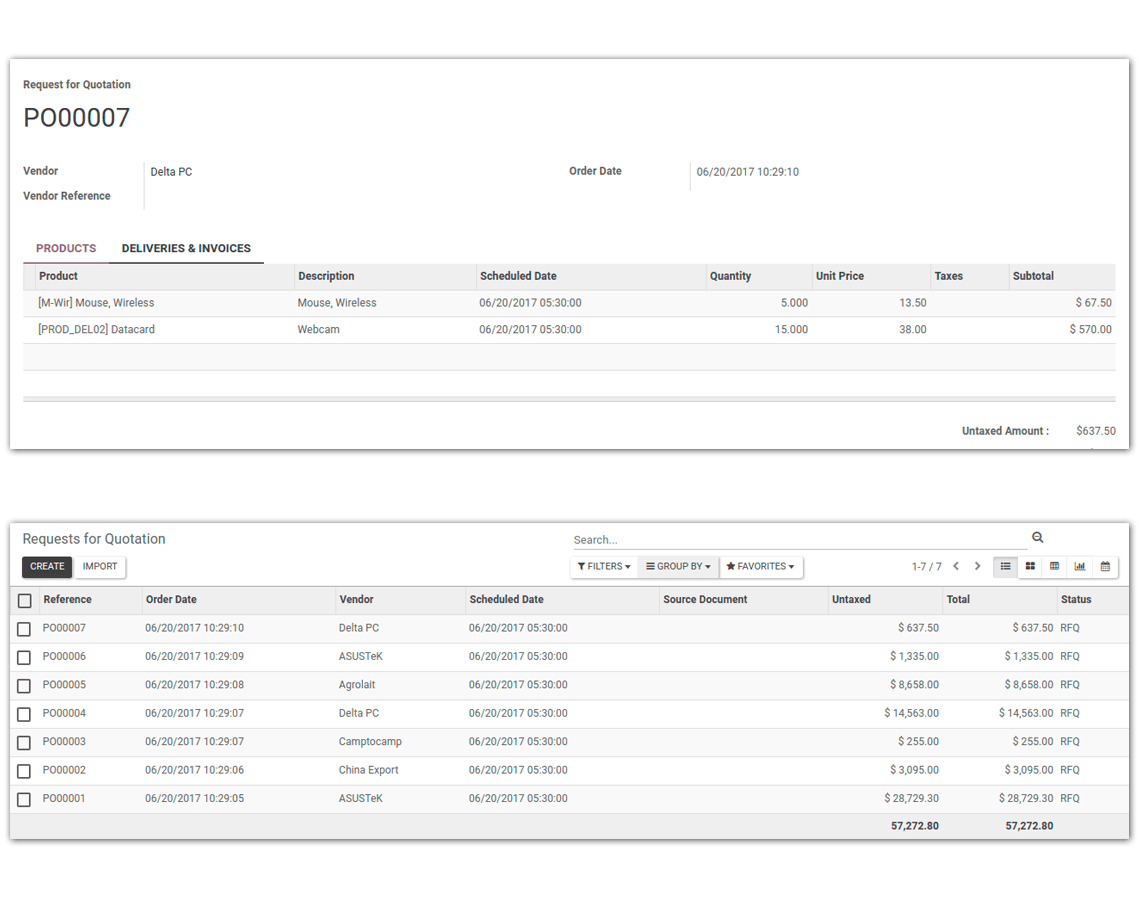Switch to the Products tab
The height and width of the screenshot is (900, 1140).
click(x=65, y=248)
